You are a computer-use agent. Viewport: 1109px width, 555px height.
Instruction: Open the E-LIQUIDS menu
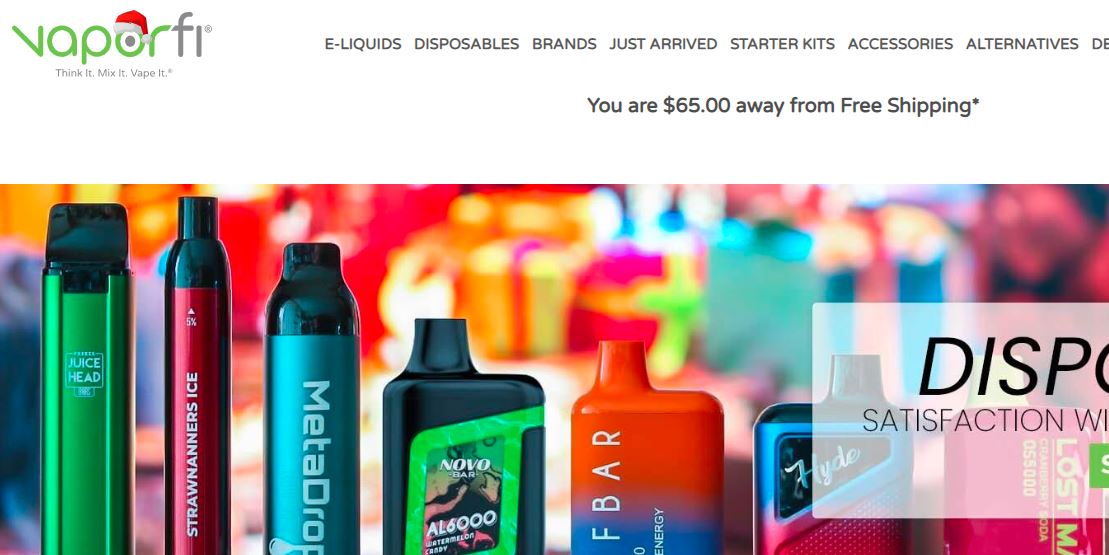pyautogui.click(x=363, y=44)
